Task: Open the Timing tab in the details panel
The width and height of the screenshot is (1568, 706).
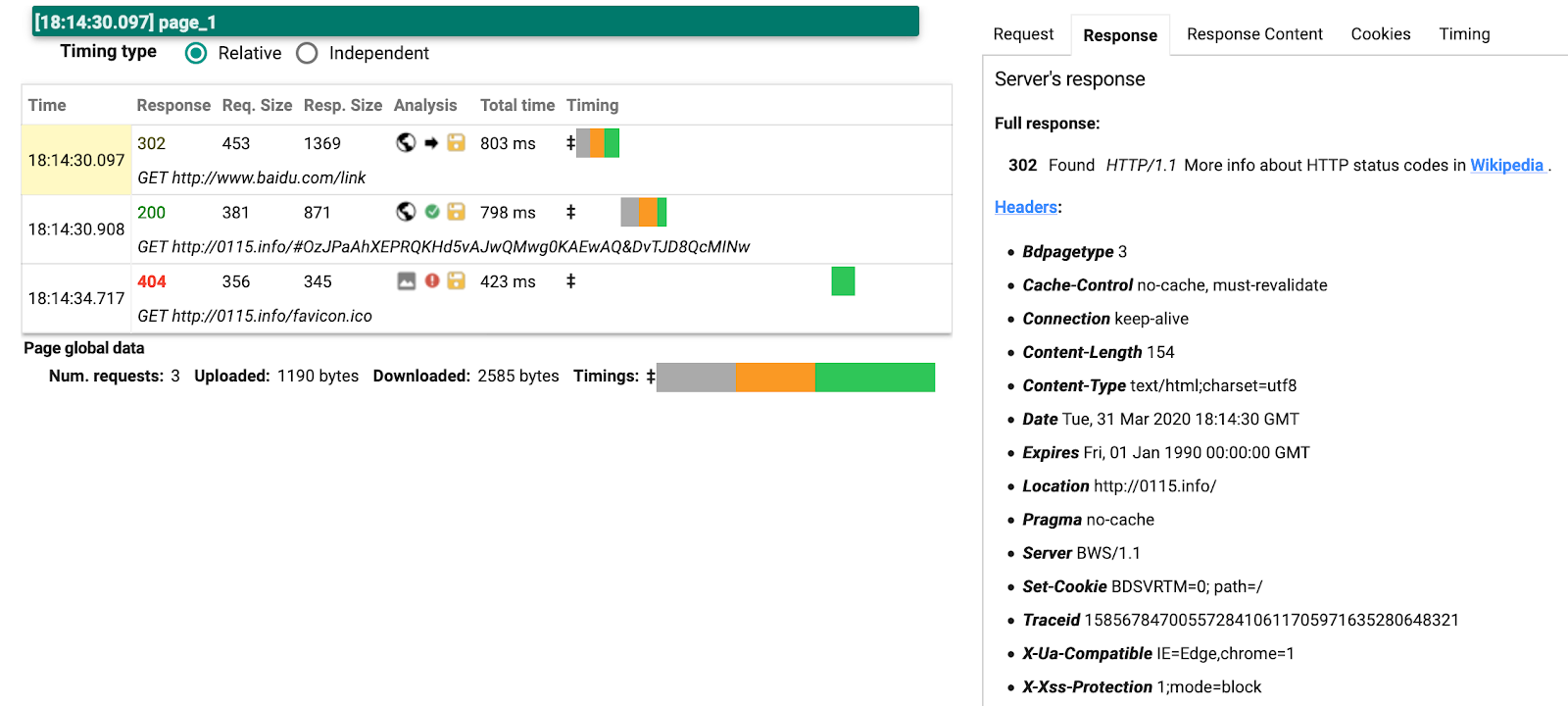Action: tap(1464, 34)
